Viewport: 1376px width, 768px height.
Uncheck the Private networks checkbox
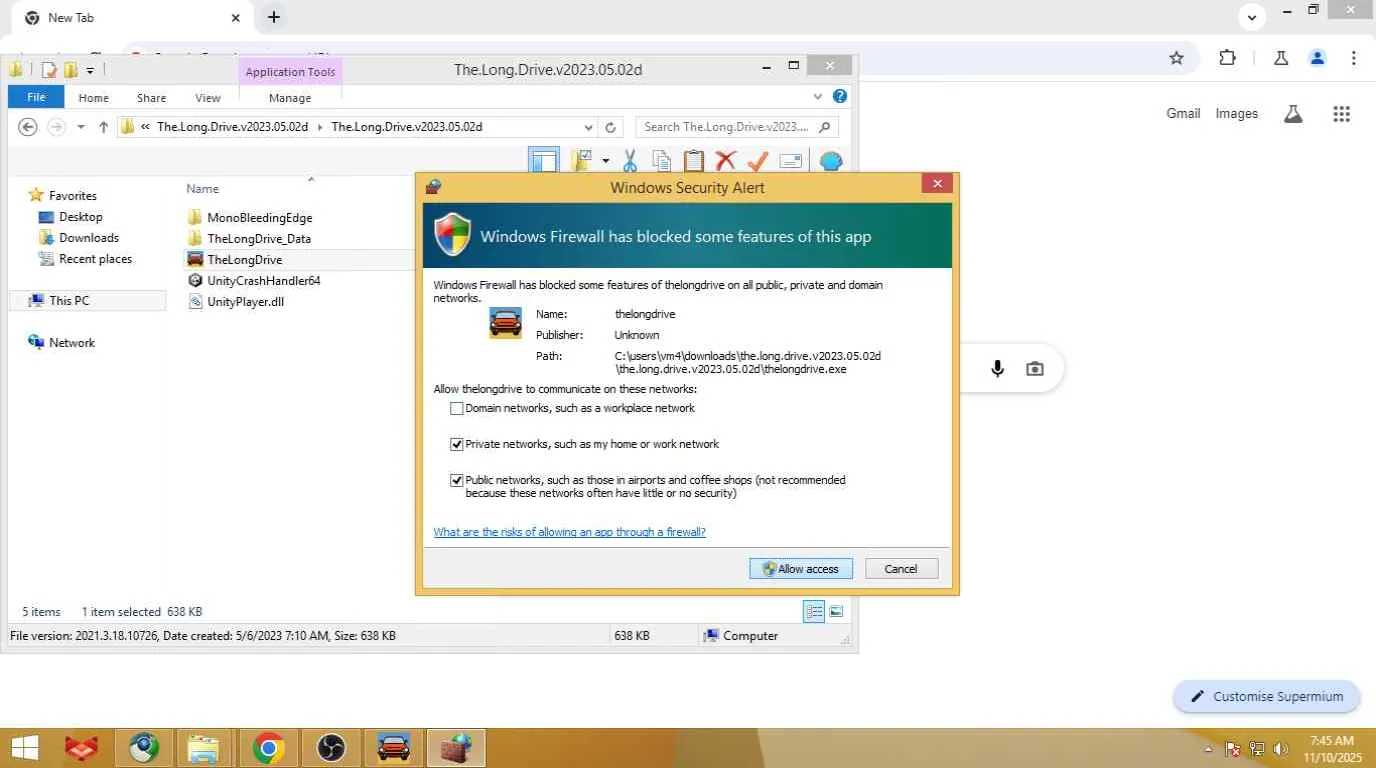(456, 444)
